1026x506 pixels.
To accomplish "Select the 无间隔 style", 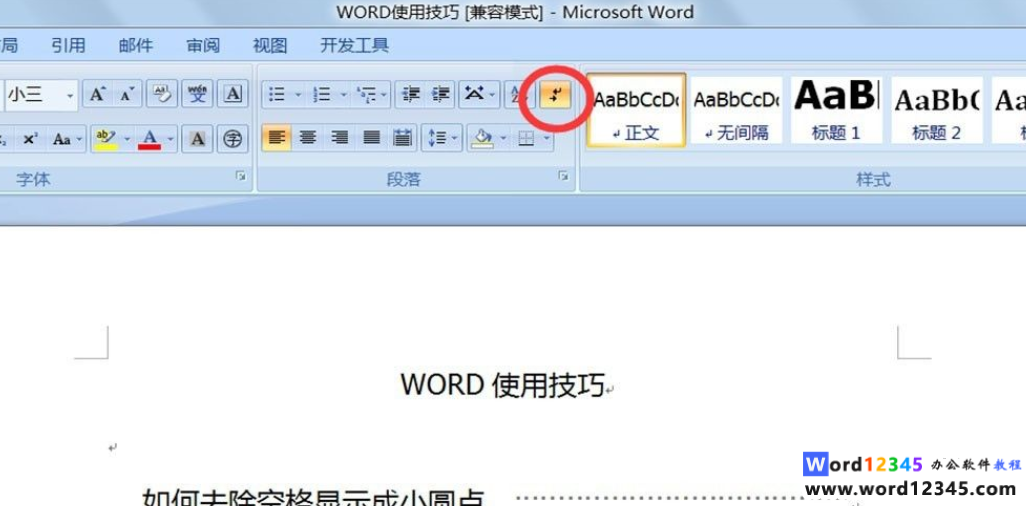I will [x=736, y=109].
